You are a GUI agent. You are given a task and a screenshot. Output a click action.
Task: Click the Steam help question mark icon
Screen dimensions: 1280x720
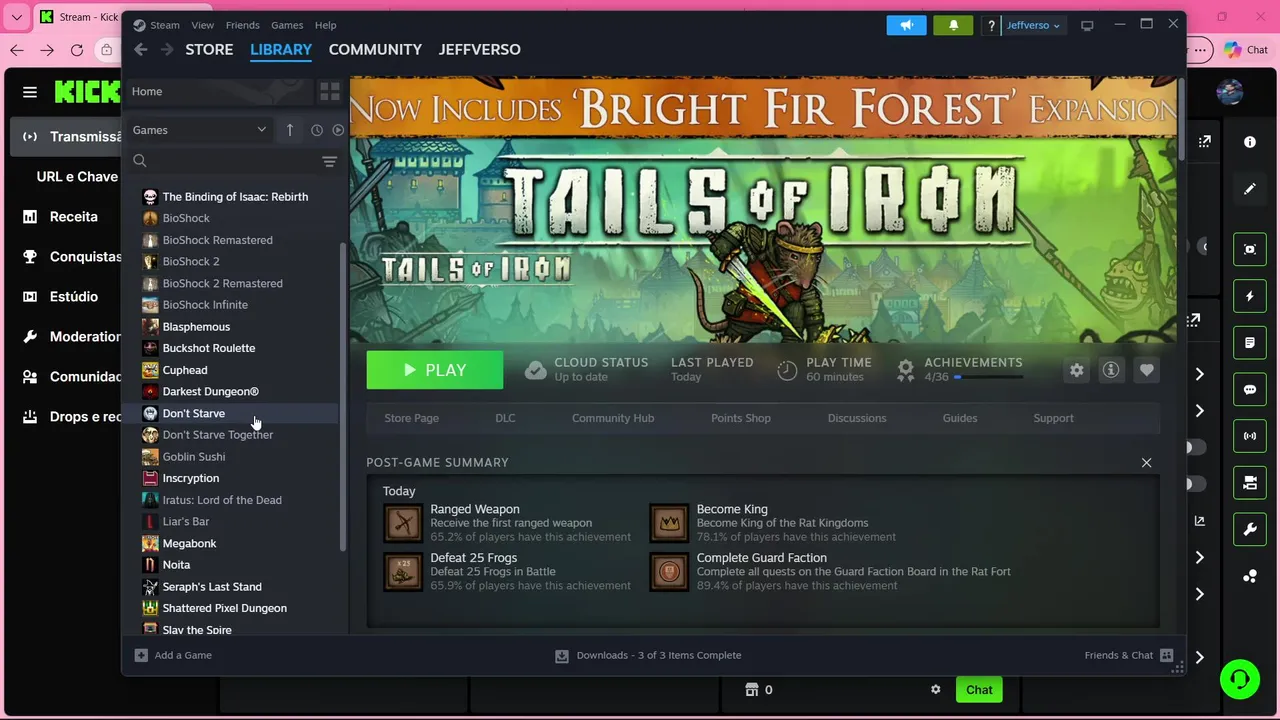[x=991, y=26]
